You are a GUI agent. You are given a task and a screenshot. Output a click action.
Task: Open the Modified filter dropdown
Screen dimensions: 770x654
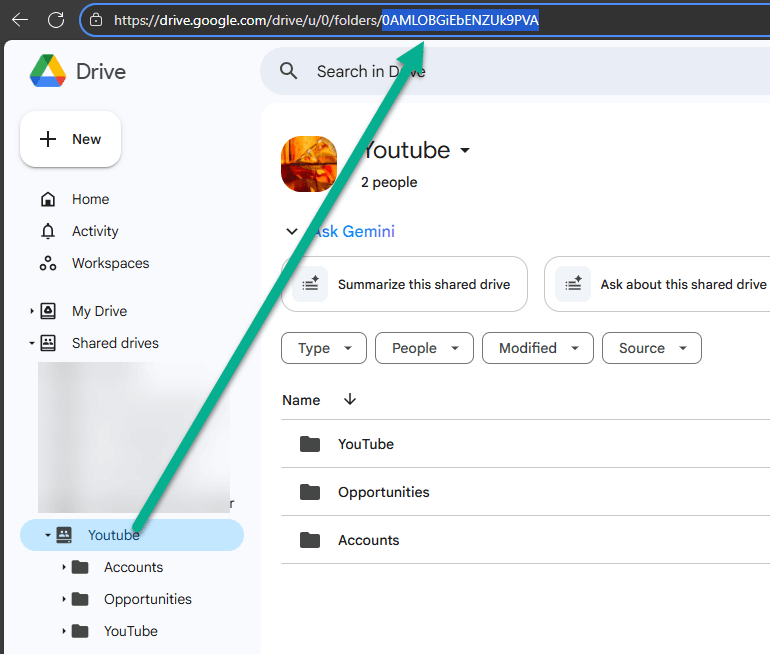(538, 348)
